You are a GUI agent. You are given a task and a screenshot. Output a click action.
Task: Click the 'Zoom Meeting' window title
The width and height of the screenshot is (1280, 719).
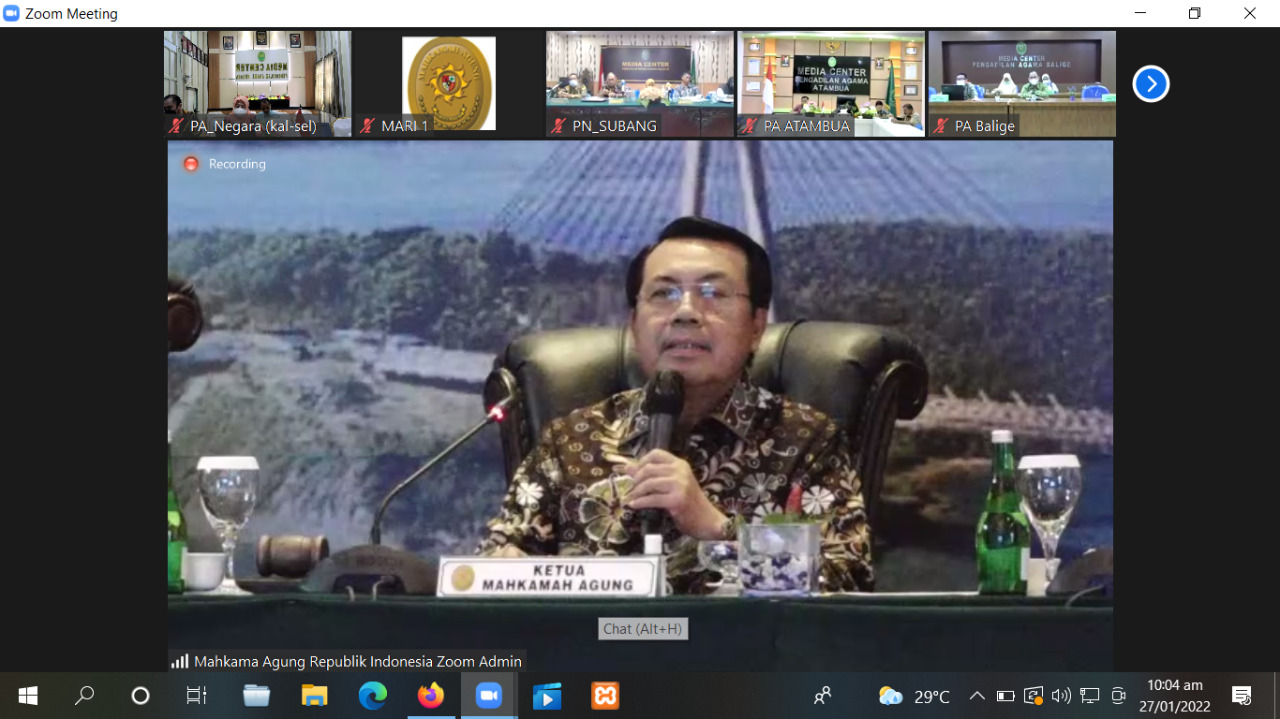[71, 14]
